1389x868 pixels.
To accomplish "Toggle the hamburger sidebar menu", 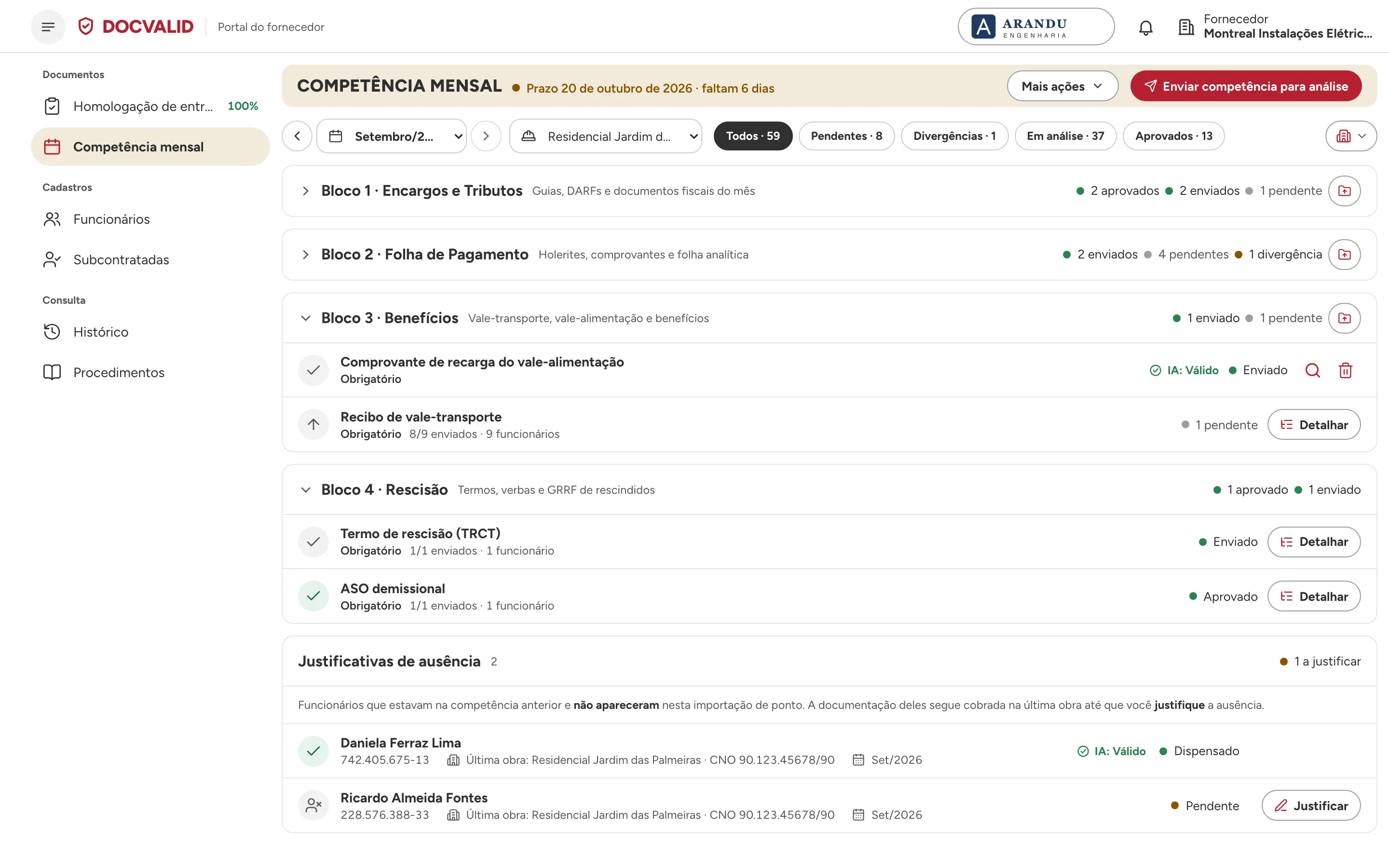I will coord(48,27).
